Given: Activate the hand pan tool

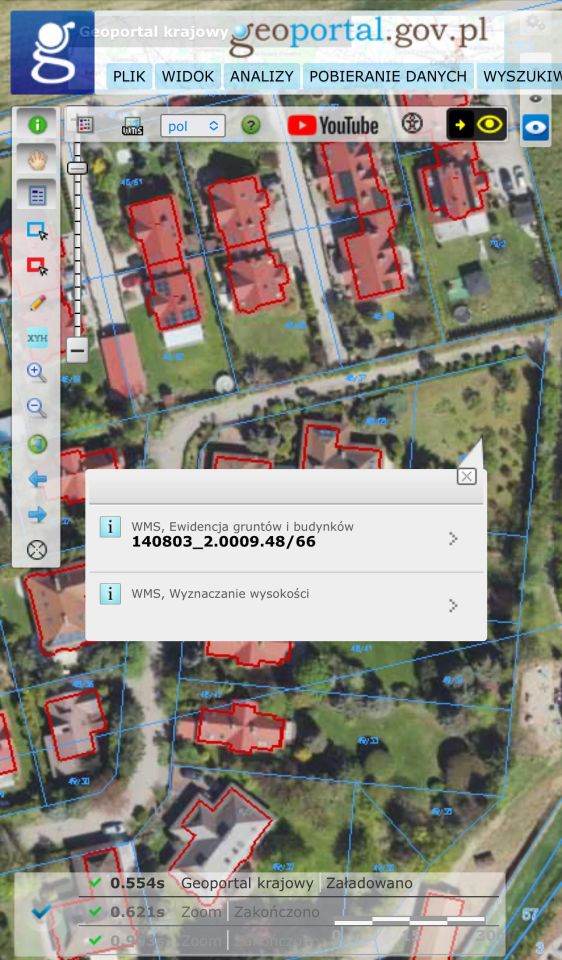Looking at the screenshot, I should pyautogui.click(x=37, y=161).
